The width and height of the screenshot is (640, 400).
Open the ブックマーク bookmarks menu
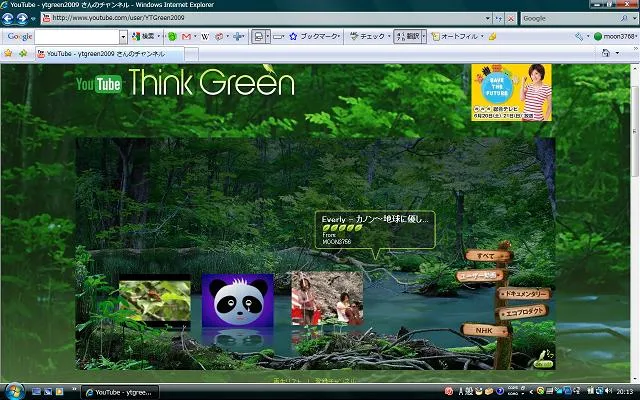(313, 36)
